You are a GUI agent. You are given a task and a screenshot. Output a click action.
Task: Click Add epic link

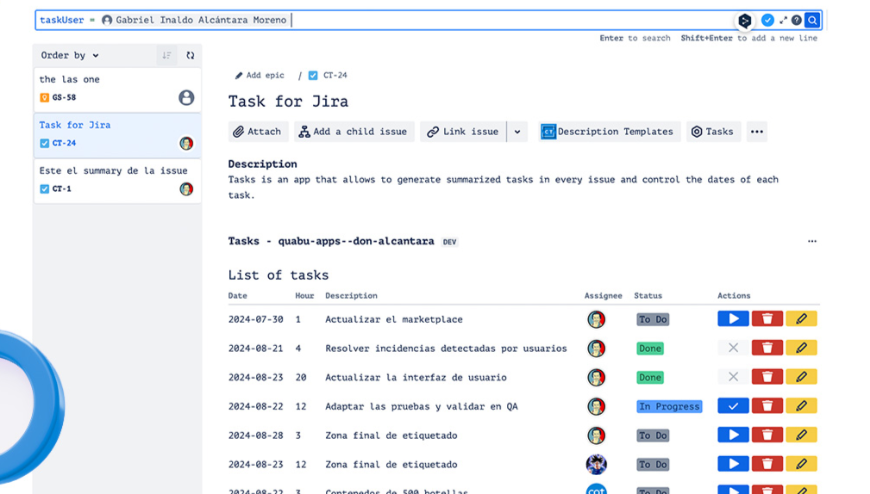pyautogui.click(x=259, y=75)
